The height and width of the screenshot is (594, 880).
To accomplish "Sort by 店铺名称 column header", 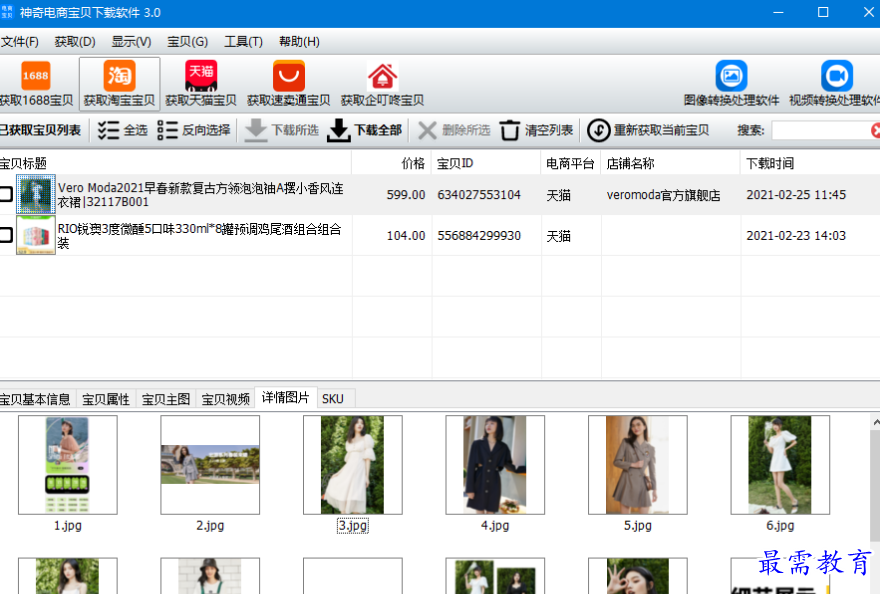I will (x=671, y=163).
